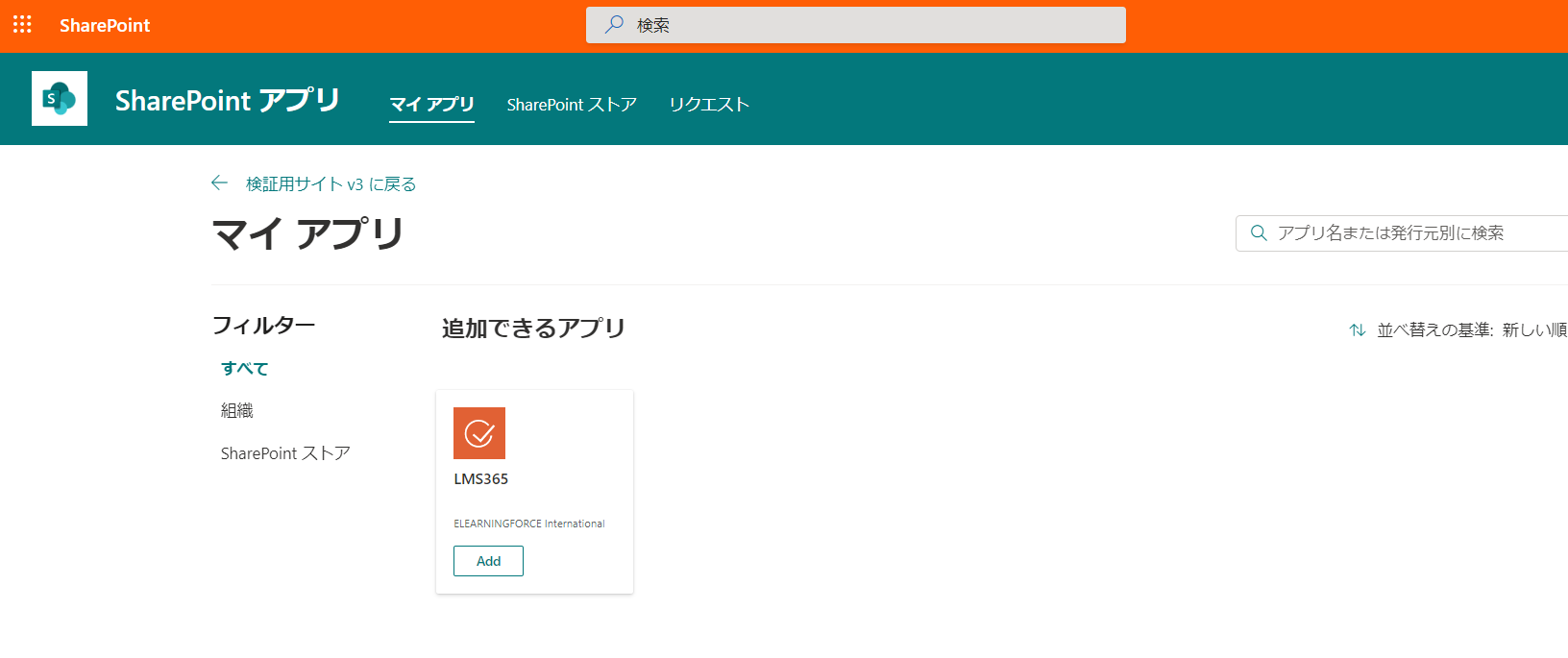The image size is (1568, 658).
Task: Open the sort order dropdown 並べ替えの基準
Action: point(1458,329)
